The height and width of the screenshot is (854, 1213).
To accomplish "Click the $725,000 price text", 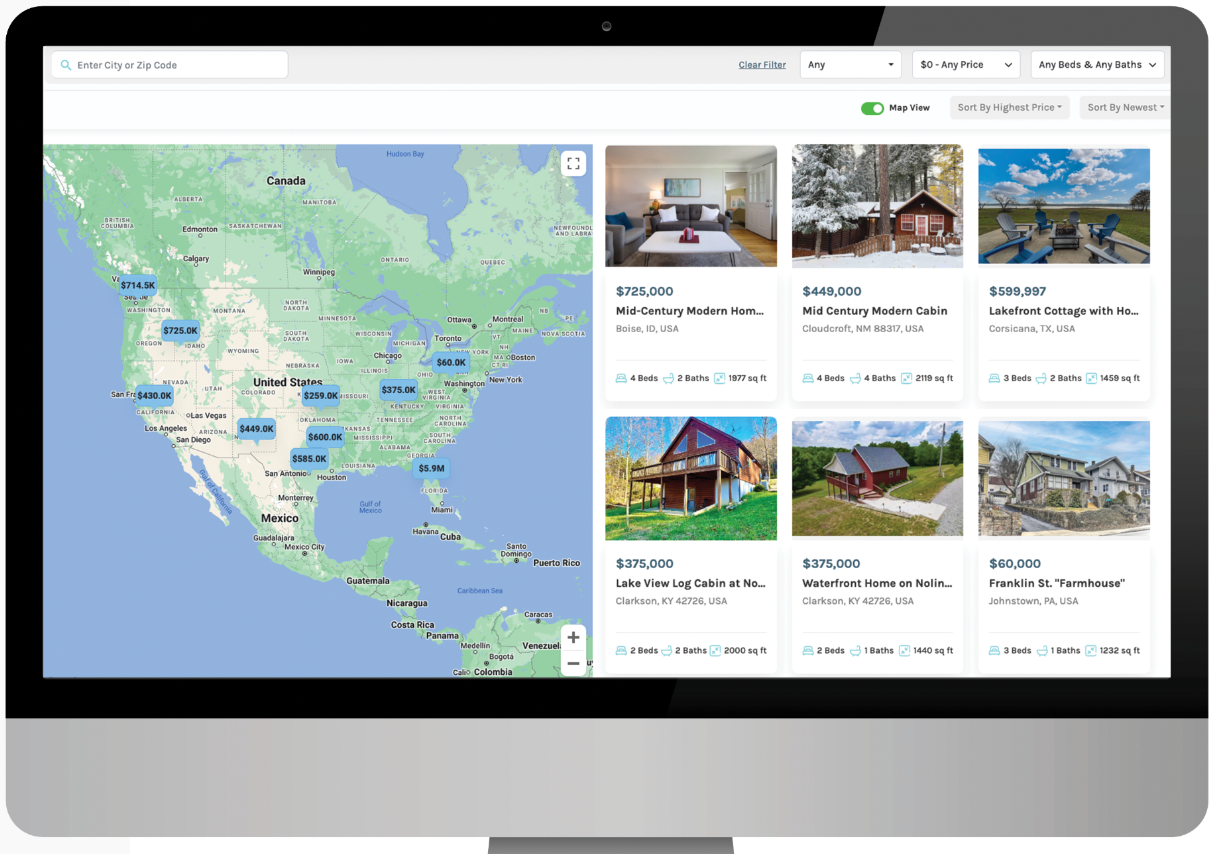I will (x=645, y=292).
